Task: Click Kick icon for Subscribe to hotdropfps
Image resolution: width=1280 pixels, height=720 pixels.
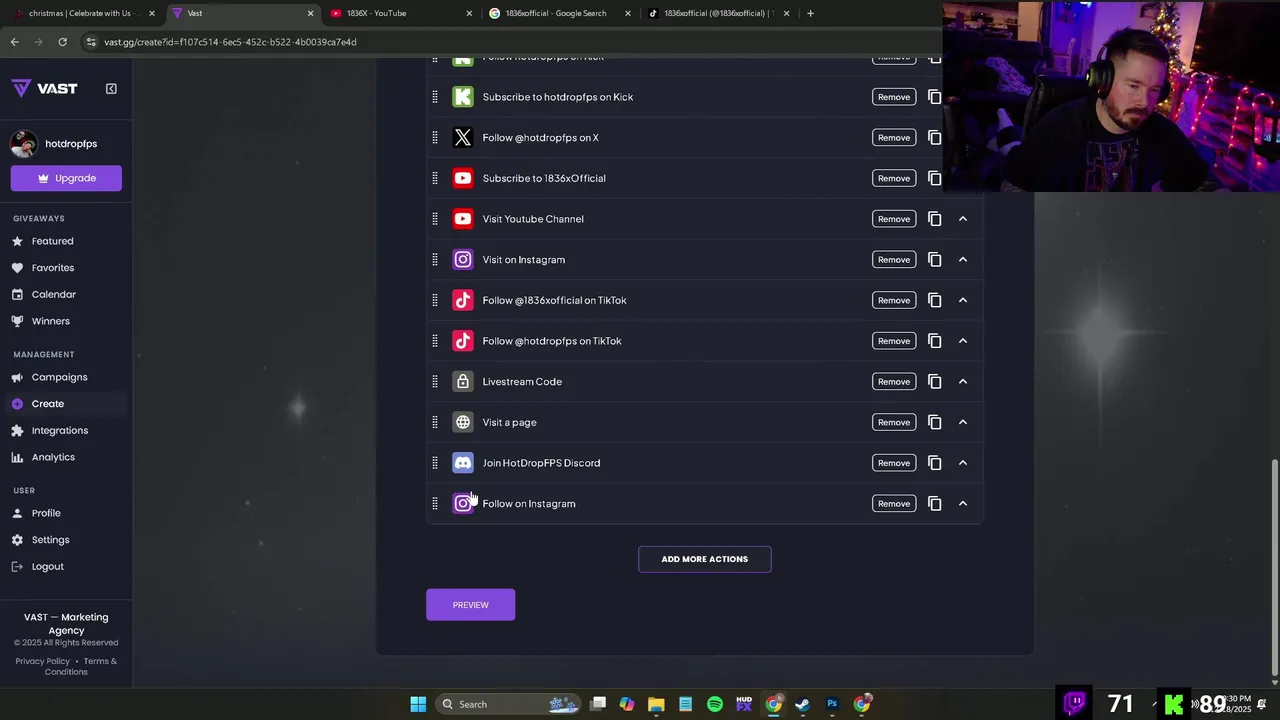Action: [462, 97]
